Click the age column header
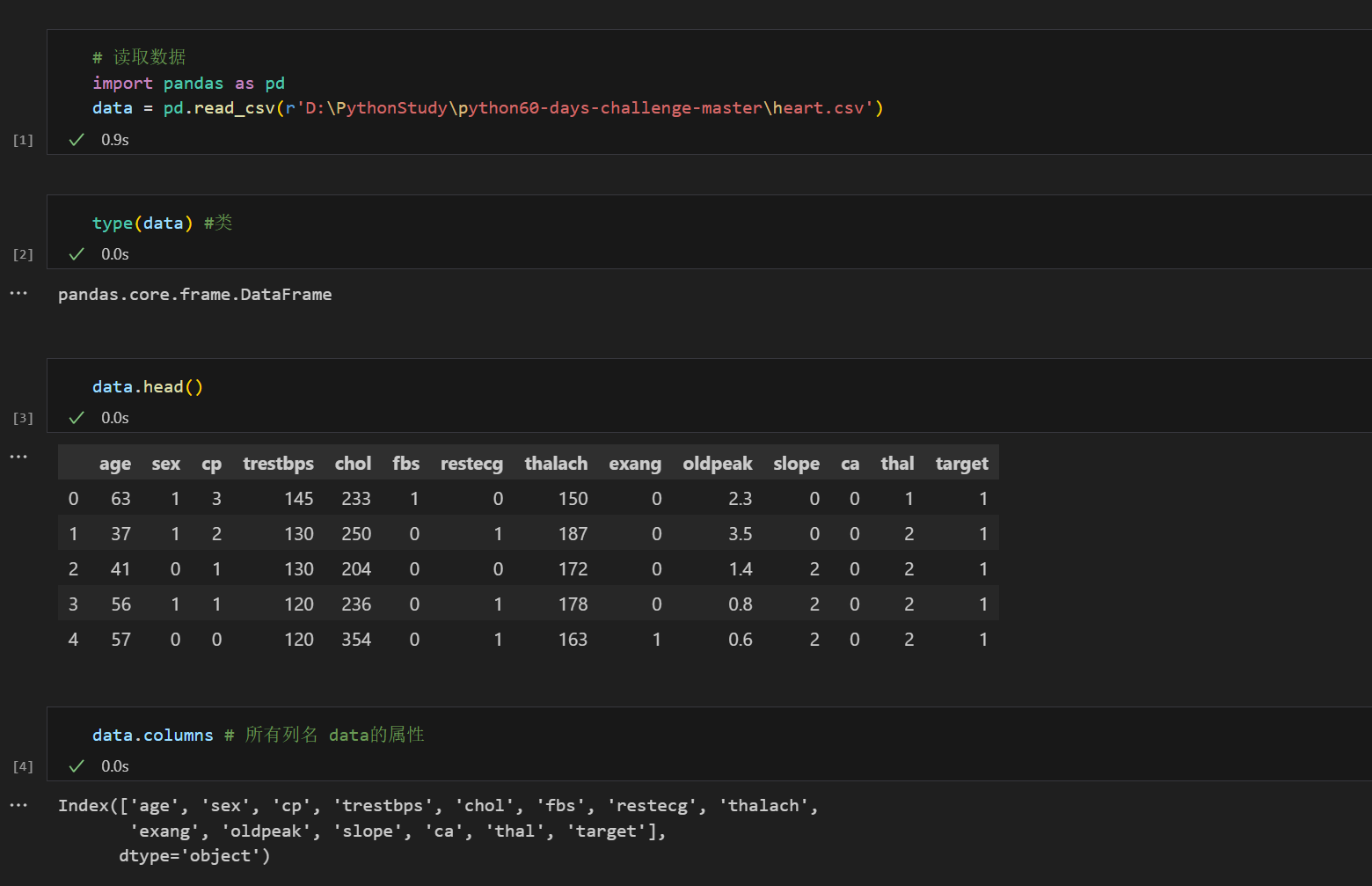This screenshot has height=886, width=1372. (115, 464)
